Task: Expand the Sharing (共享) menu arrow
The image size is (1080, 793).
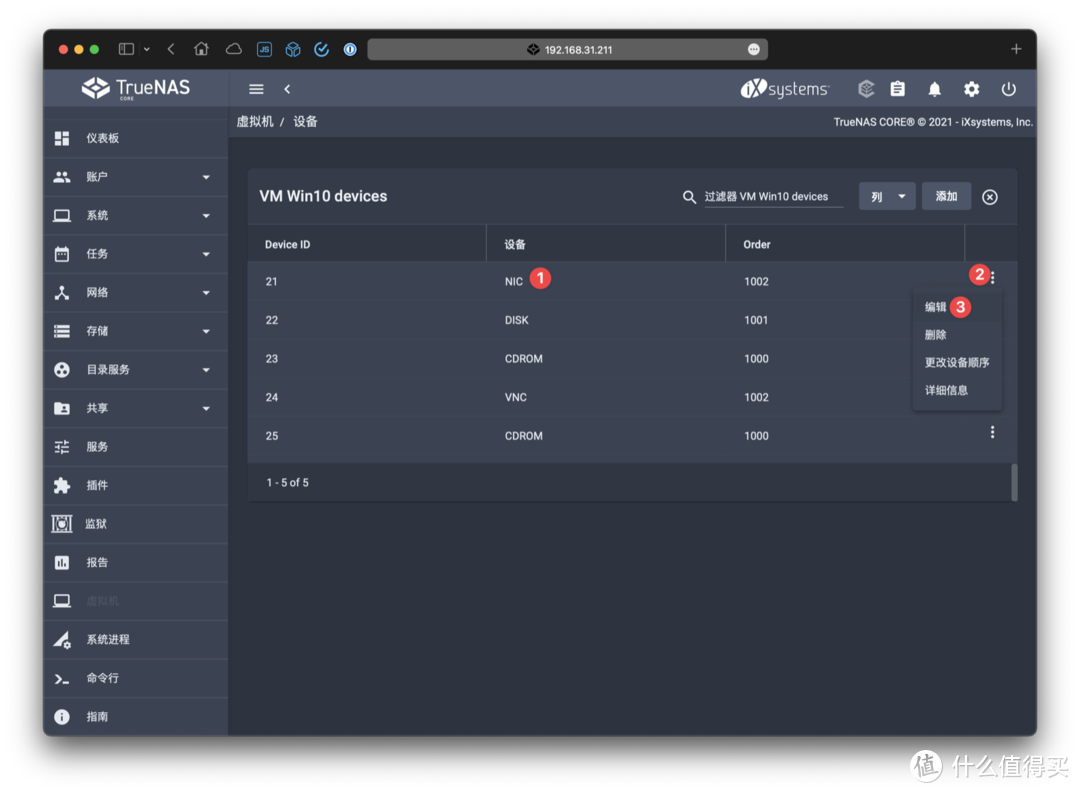Action: pos(206,409)
